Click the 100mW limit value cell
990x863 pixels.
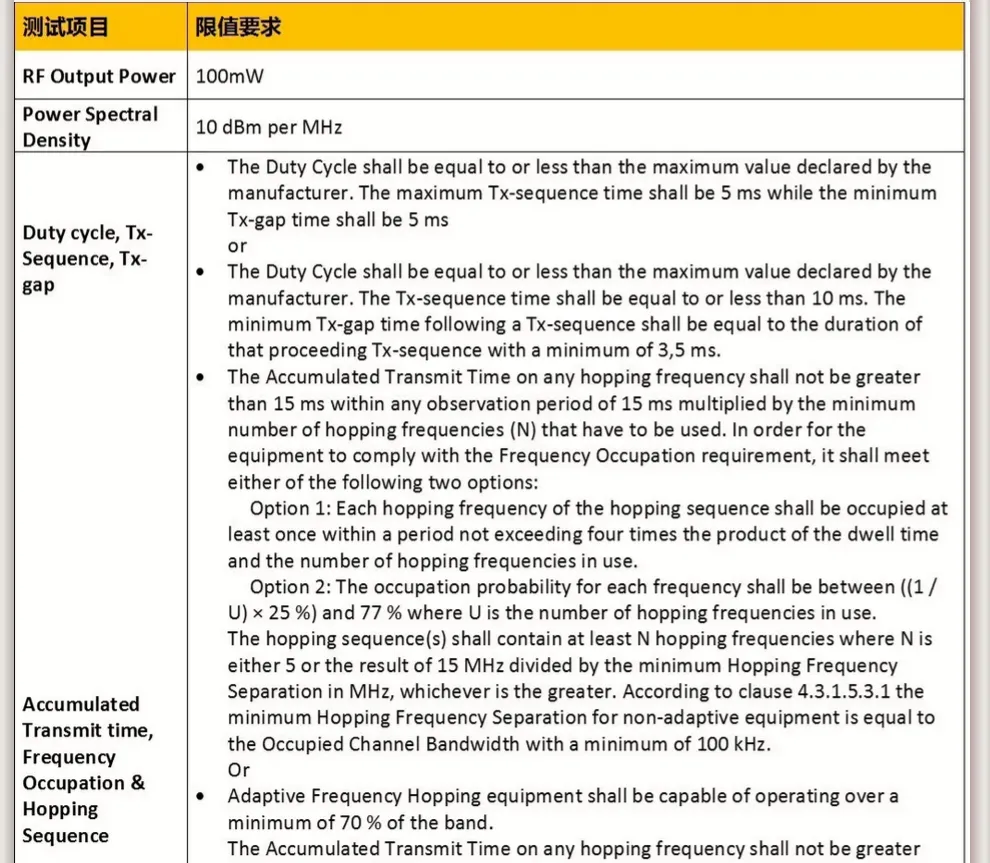pyautogui.click(x=230, y=76)
